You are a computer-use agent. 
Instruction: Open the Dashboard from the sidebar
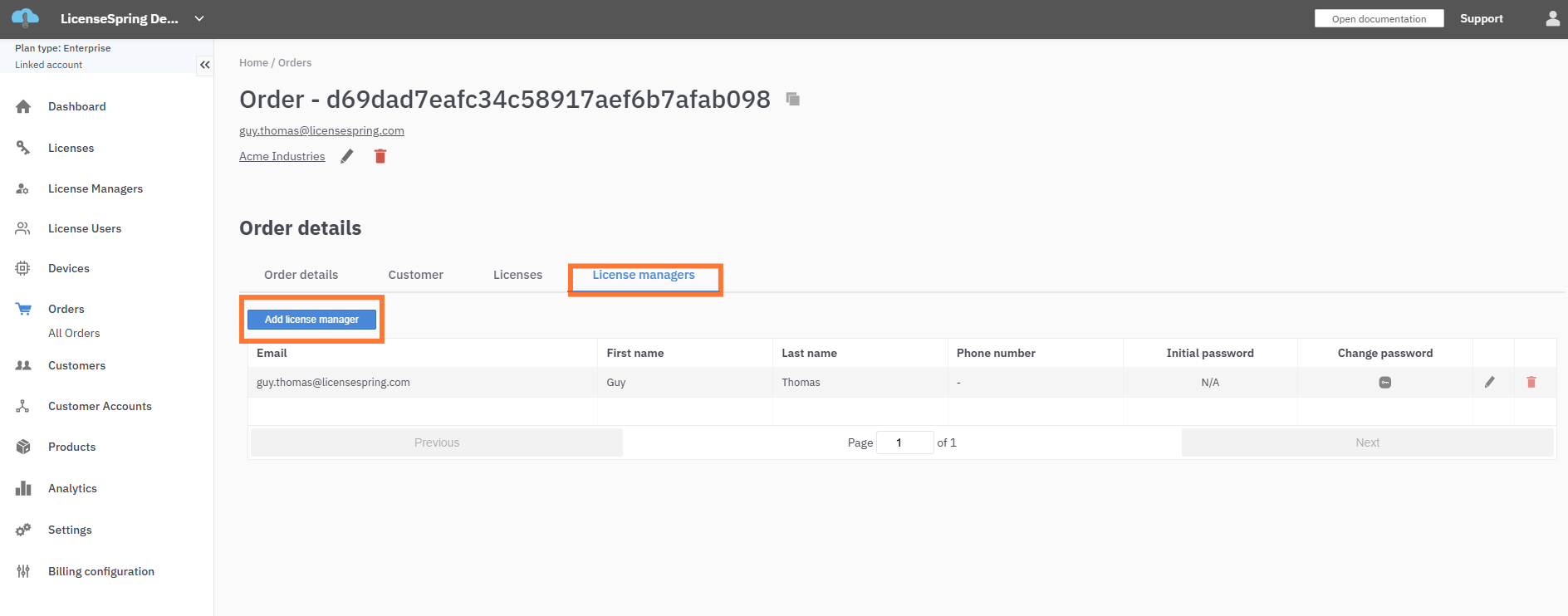(x=76, y=106)
